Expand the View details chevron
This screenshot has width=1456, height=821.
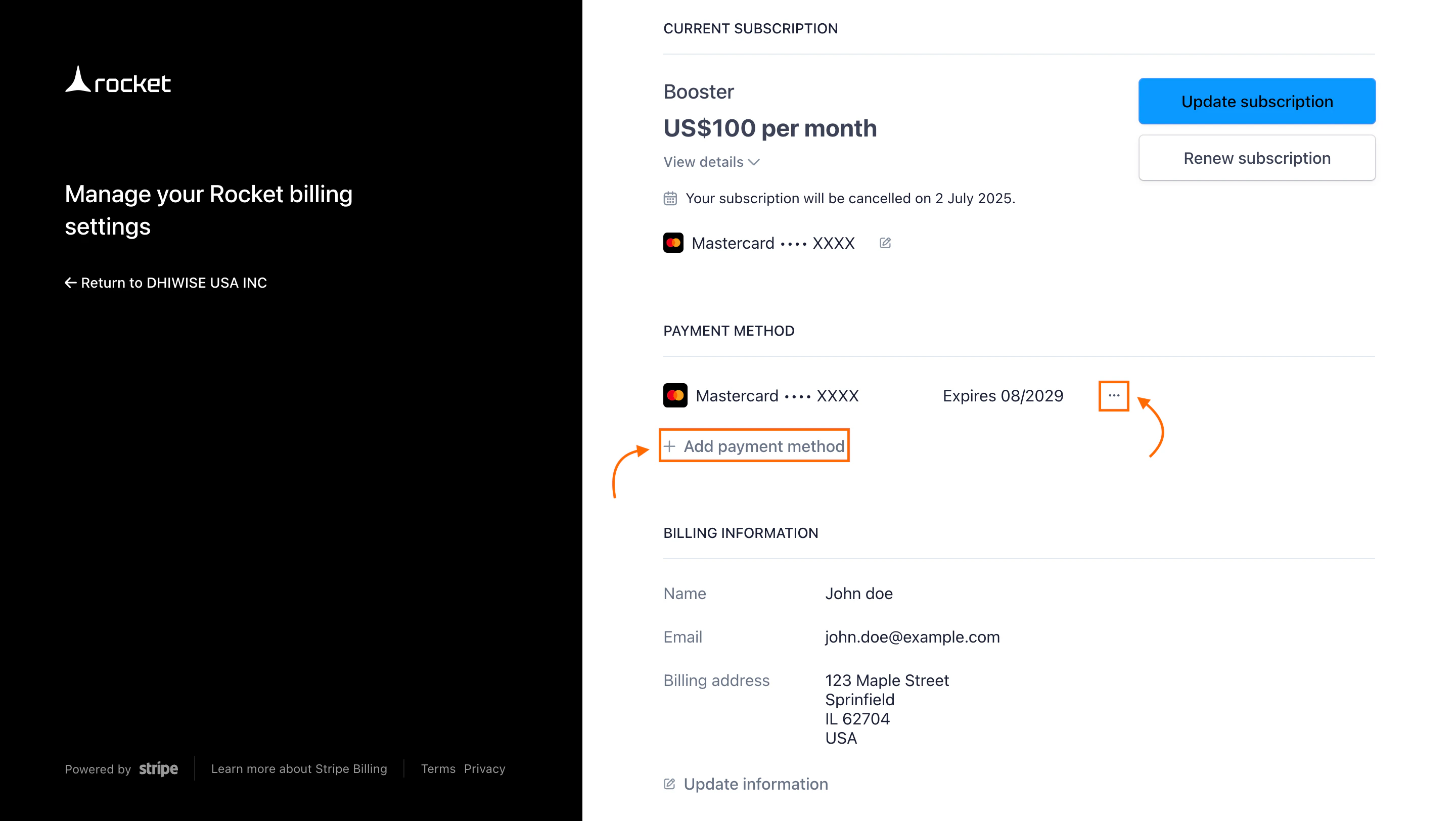754,162
